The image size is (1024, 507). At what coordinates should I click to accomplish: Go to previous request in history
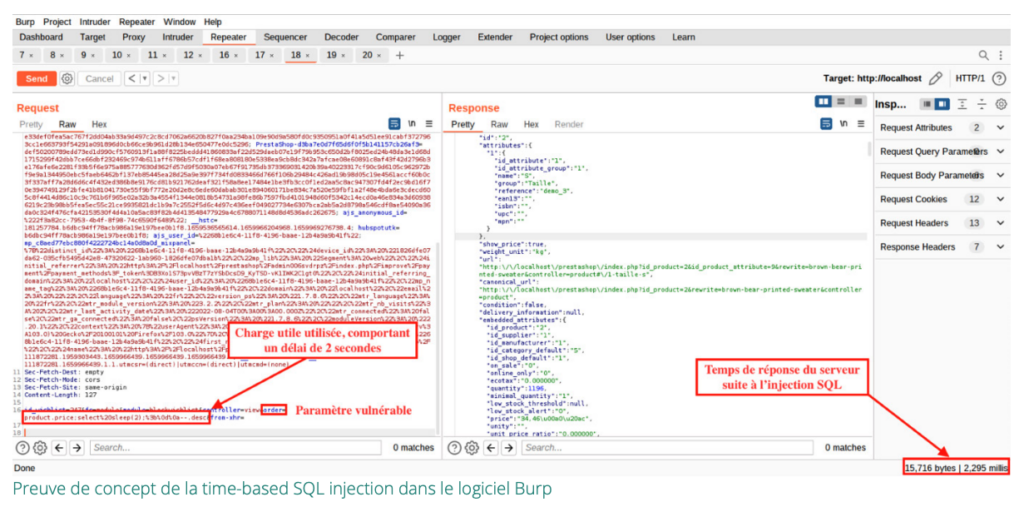pos(132,78)
